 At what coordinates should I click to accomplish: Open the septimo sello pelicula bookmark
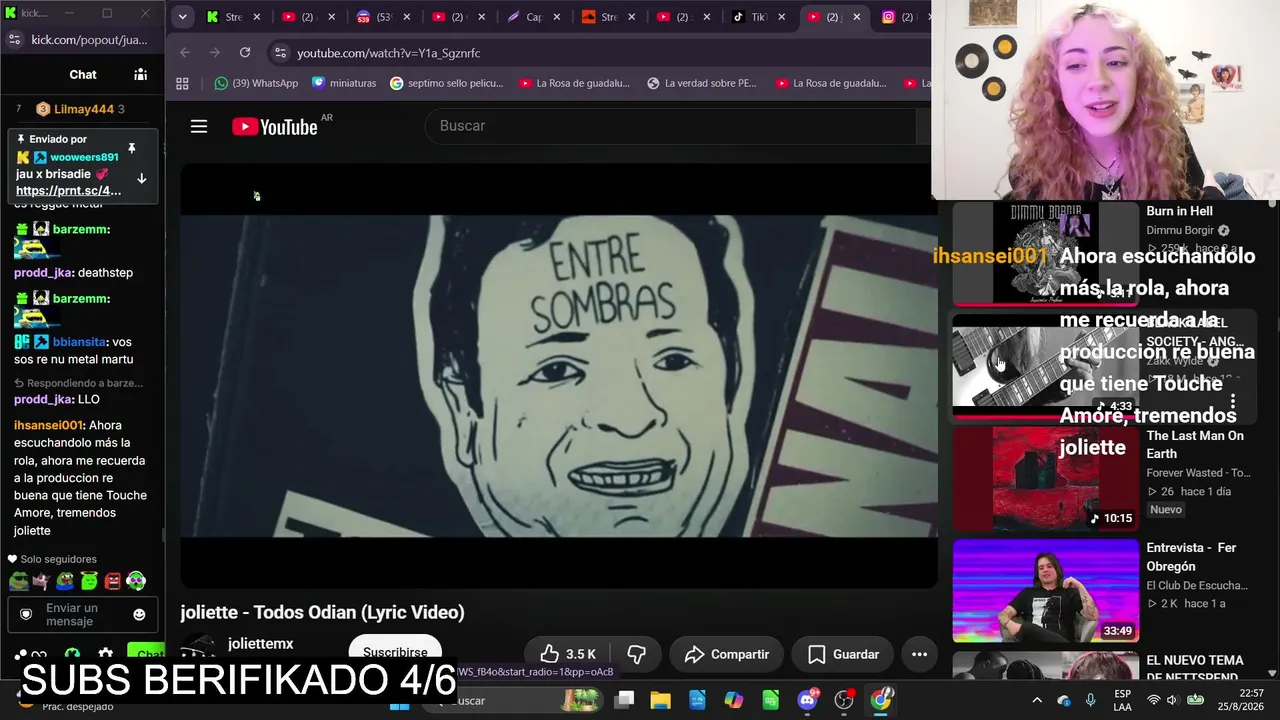click(x=447, y=83)
